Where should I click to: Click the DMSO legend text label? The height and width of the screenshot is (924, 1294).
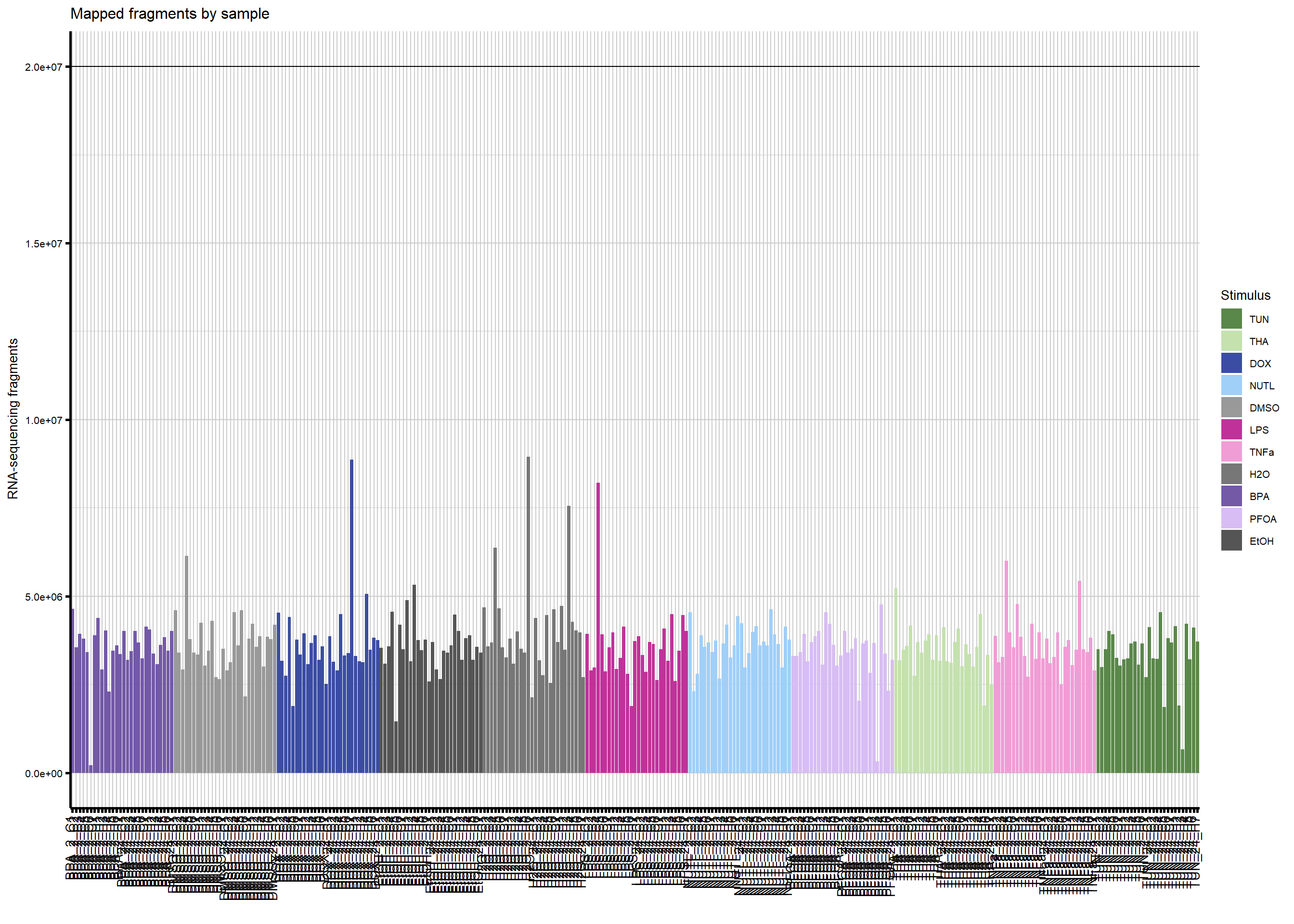[x=1264, y=409]
